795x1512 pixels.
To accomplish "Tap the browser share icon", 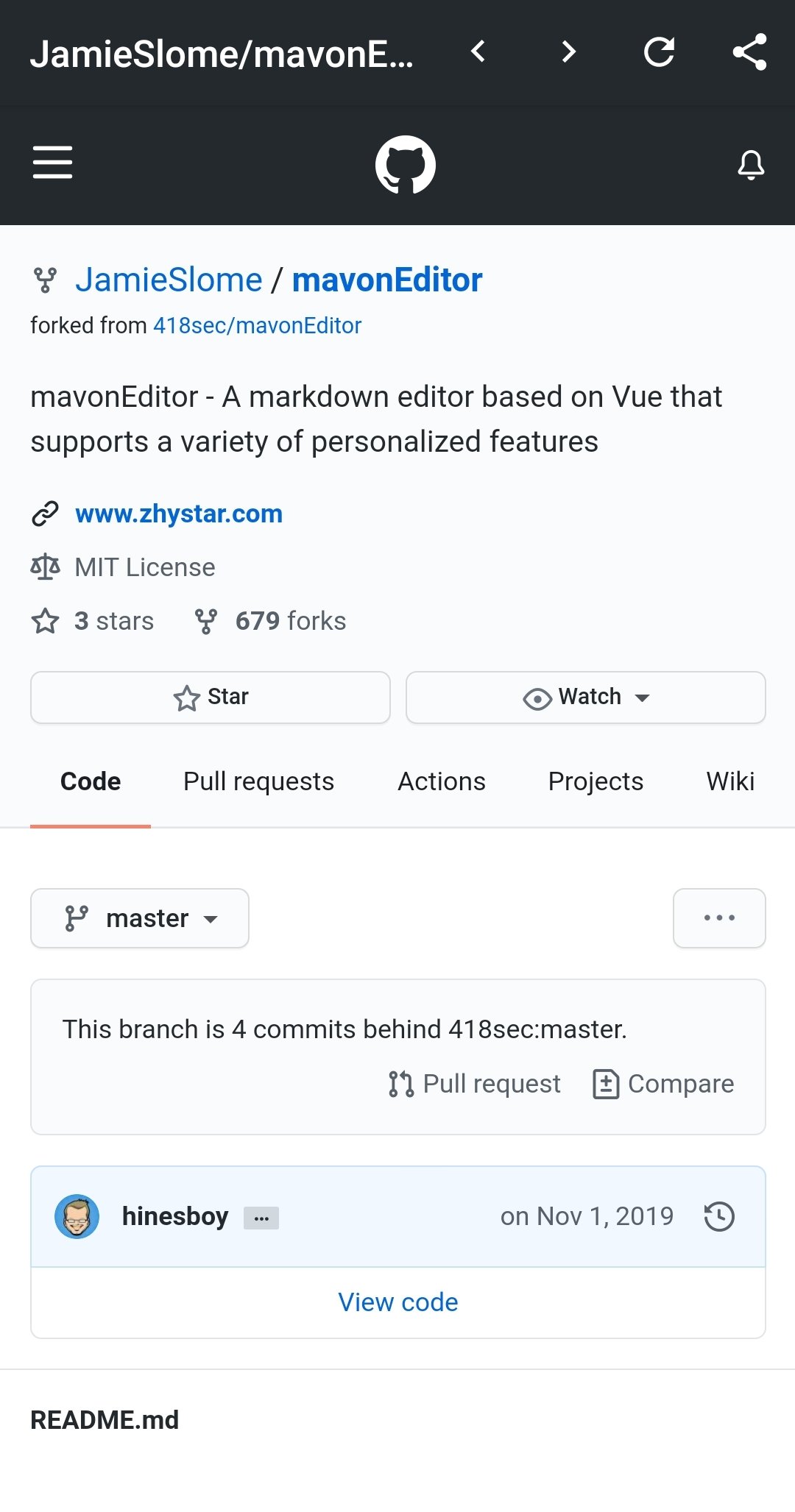I will 750,52.
